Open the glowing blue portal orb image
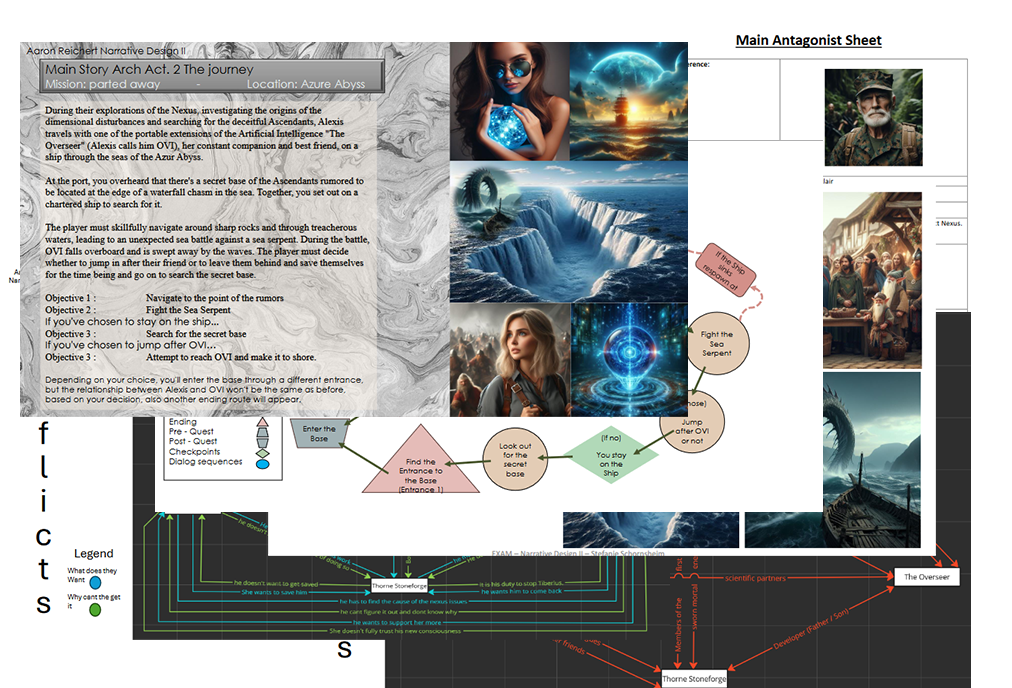Image resolution: width=1012 pixels, height=688 pixels. click(x=629, y=360)
